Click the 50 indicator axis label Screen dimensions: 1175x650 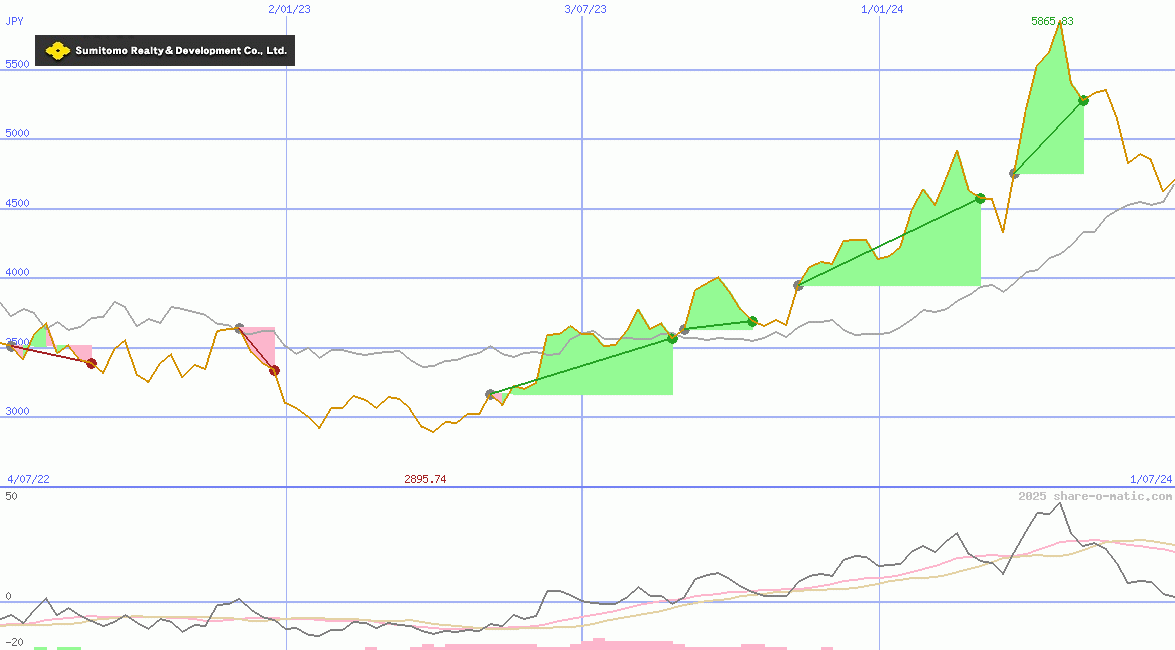pos(11,496)
